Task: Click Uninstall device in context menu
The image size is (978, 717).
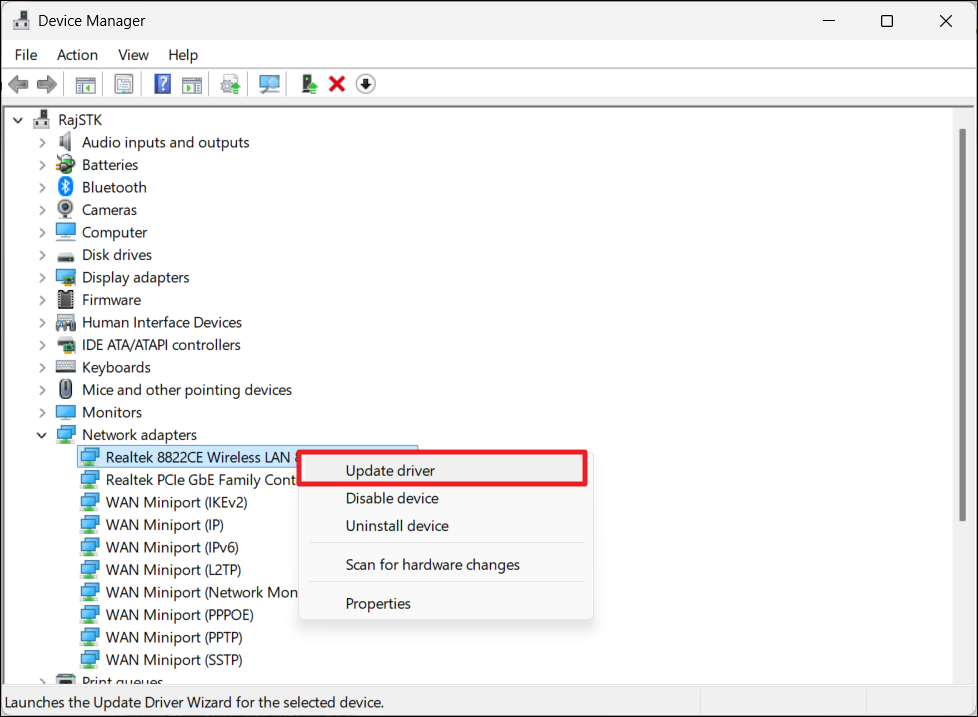Action: [x=397, y=526]
